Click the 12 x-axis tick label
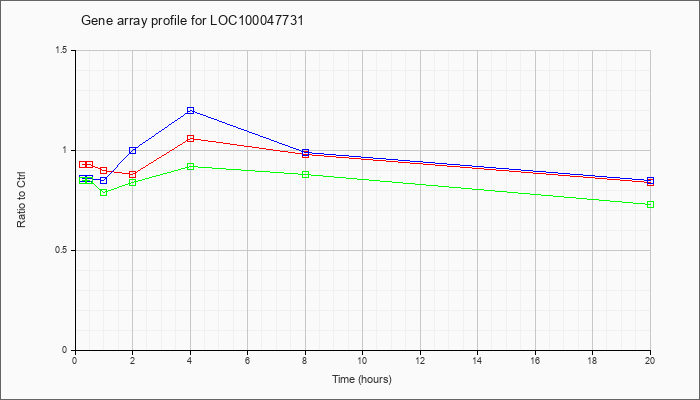This screenshot has height=400, width=700. [420, 360]
